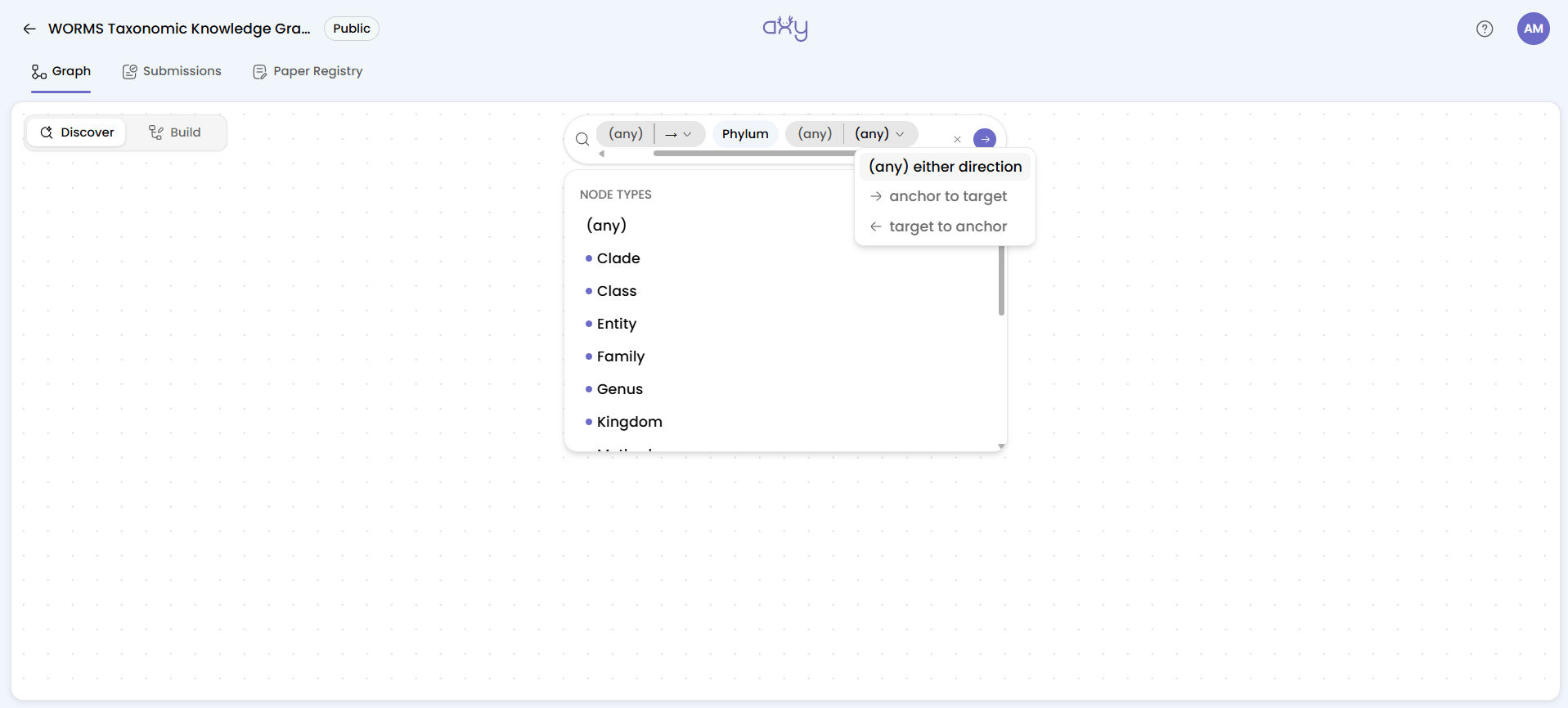Viewport: 1568px width, 708px height.
Task: Select the Family node type
Action: coord(621,356)
